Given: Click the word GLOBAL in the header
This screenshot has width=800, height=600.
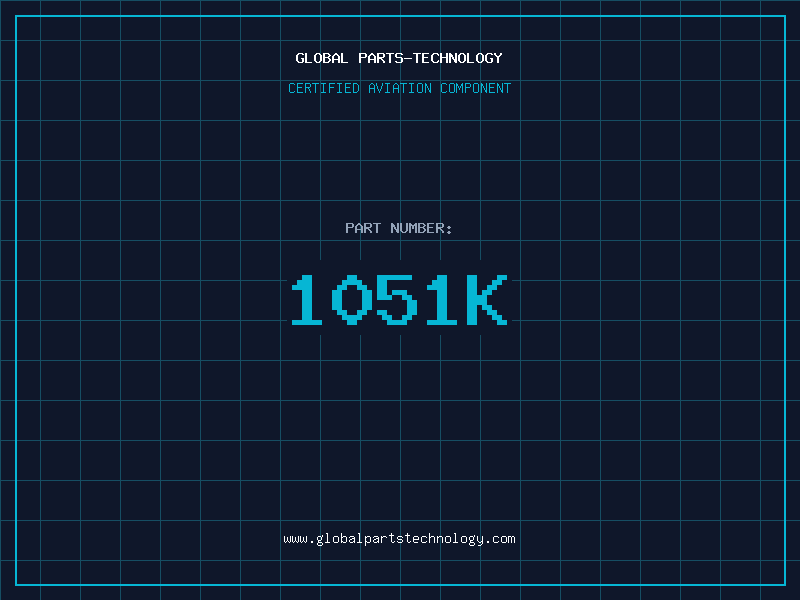Looking at the screenshot, I should [x=322, y=58].
